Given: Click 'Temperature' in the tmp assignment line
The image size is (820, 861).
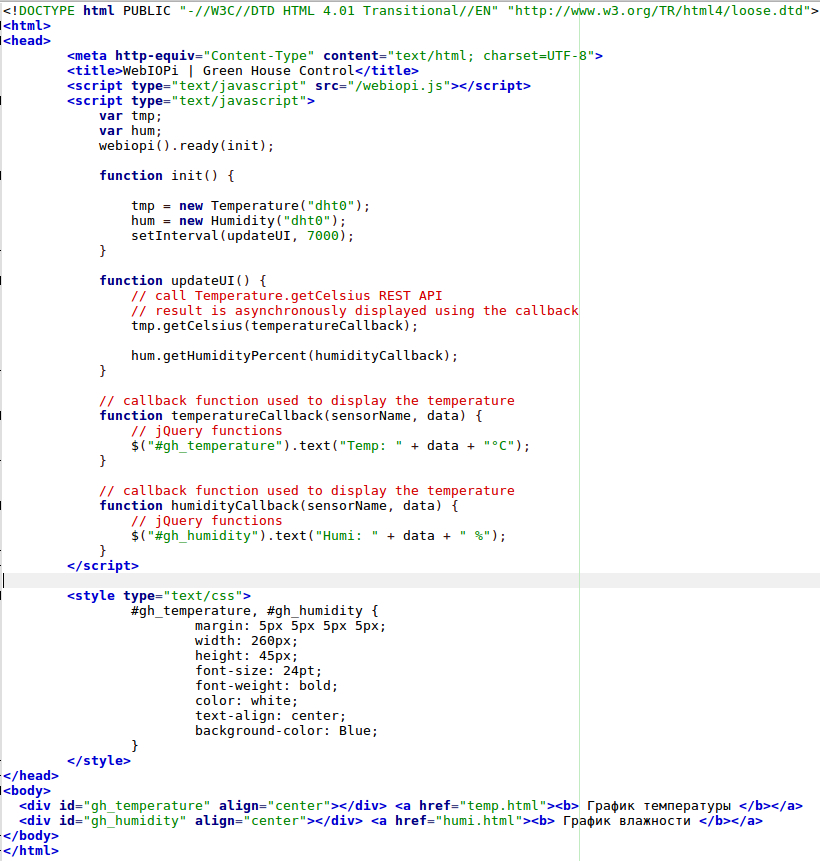Looking at the screenshot, I should coord(255,206).
